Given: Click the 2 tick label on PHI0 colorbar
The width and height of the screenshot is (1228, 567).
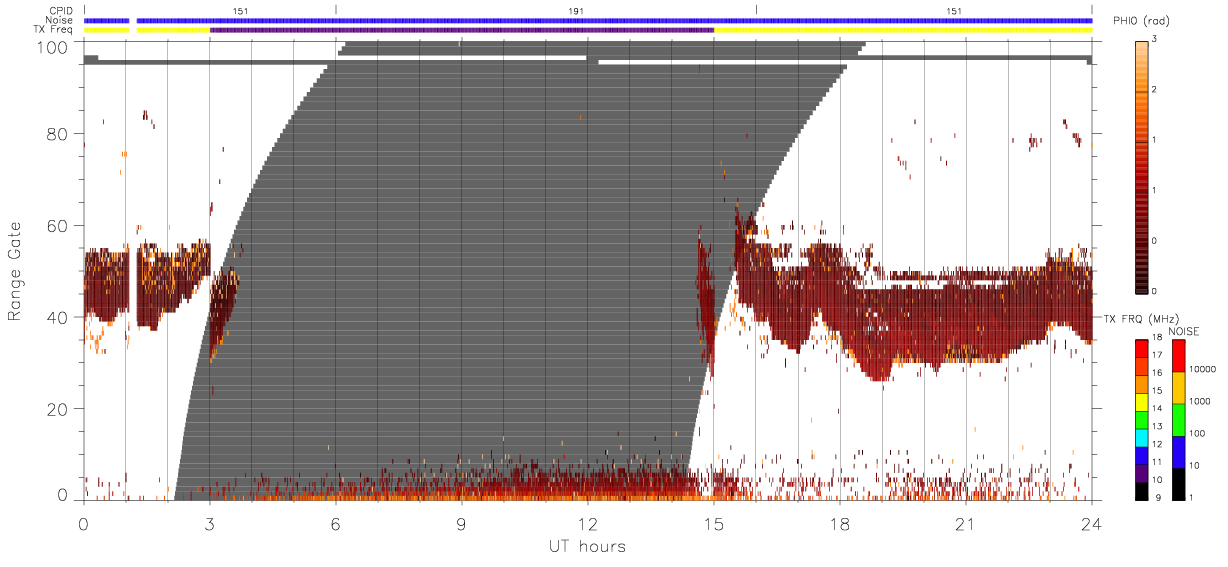Looking at the screenshot, I should 1154,89.
